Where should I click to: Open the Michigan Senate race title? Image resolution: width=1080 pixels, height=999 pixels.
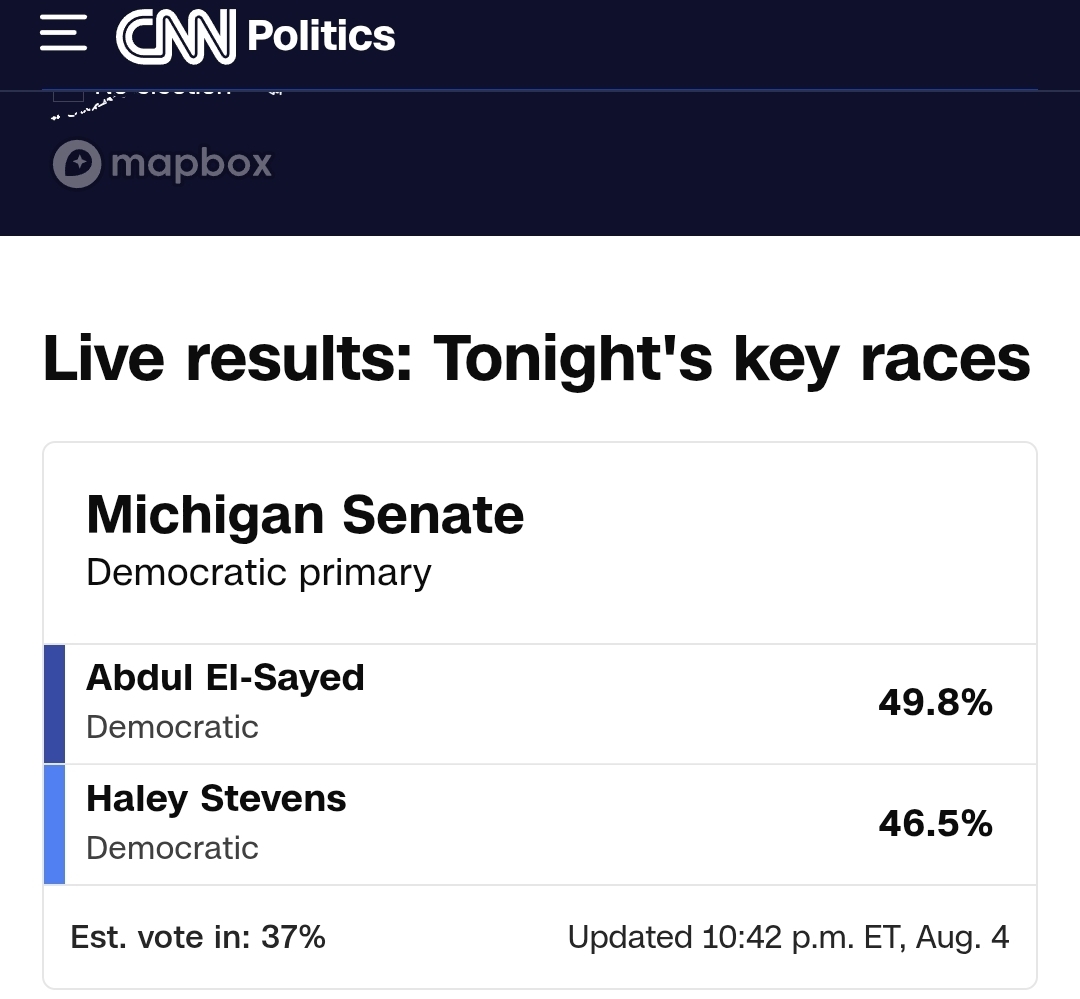pos(305,515)
